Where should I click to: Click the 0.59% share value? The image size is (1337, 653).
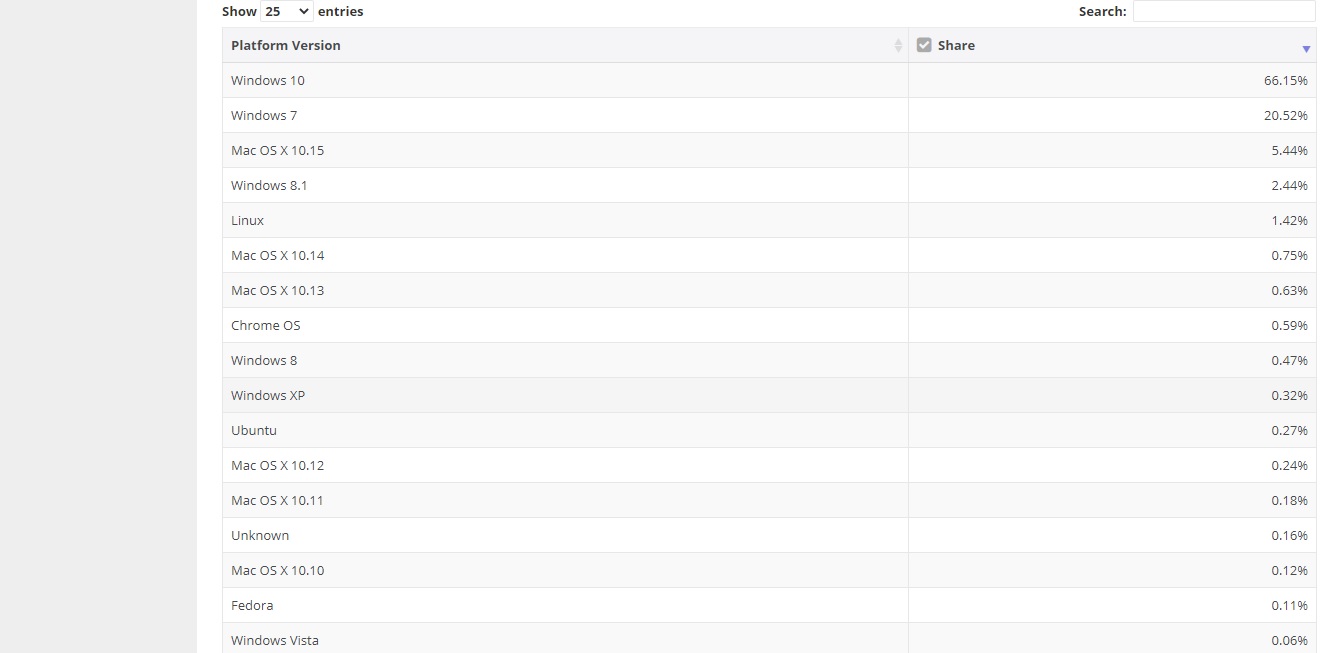1290,325
